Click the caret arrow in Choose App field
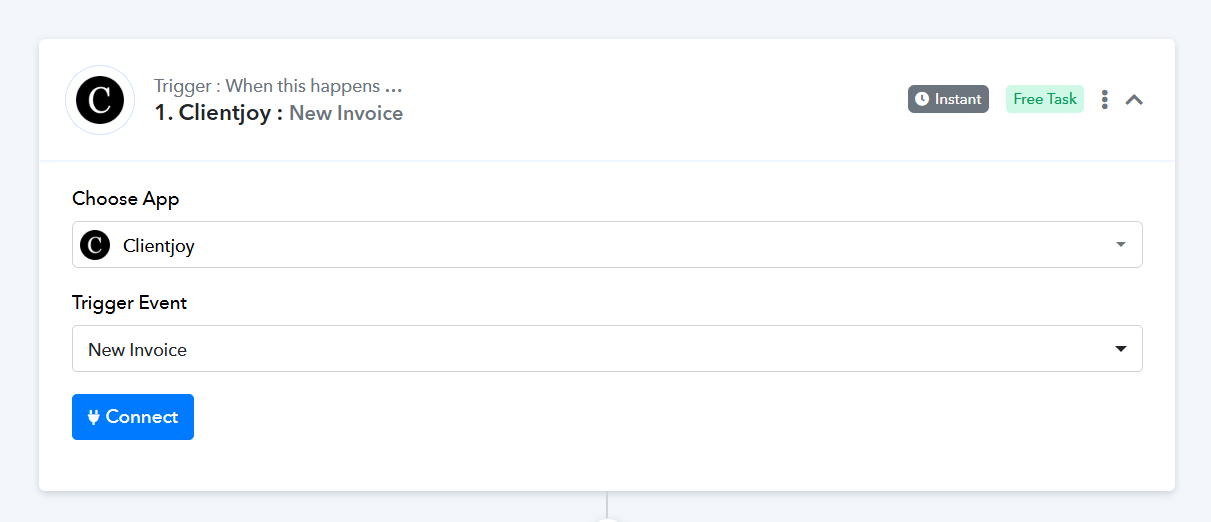 [1120, 245]
